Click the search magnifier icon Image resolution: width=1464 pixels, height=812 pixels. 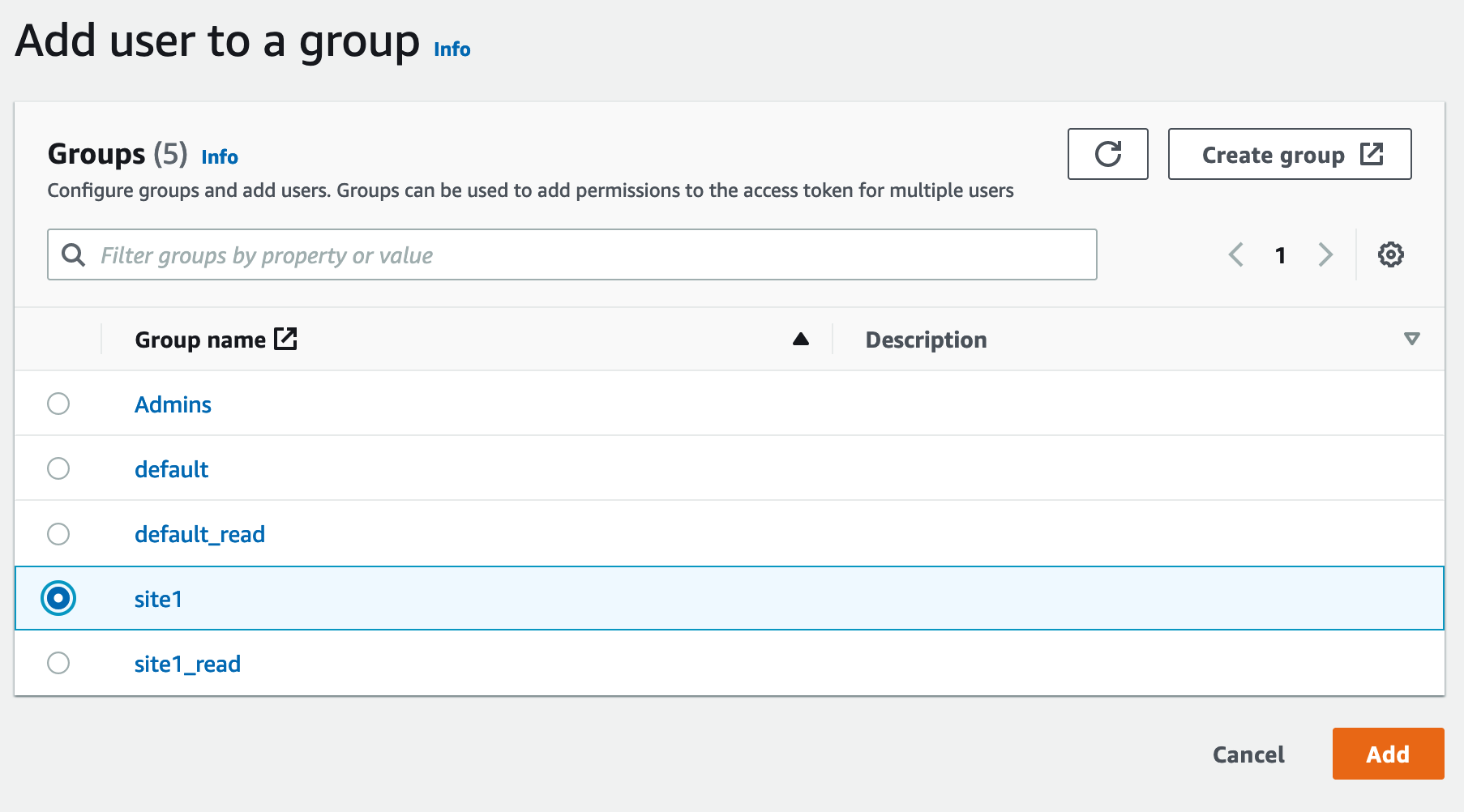(74, 254)
